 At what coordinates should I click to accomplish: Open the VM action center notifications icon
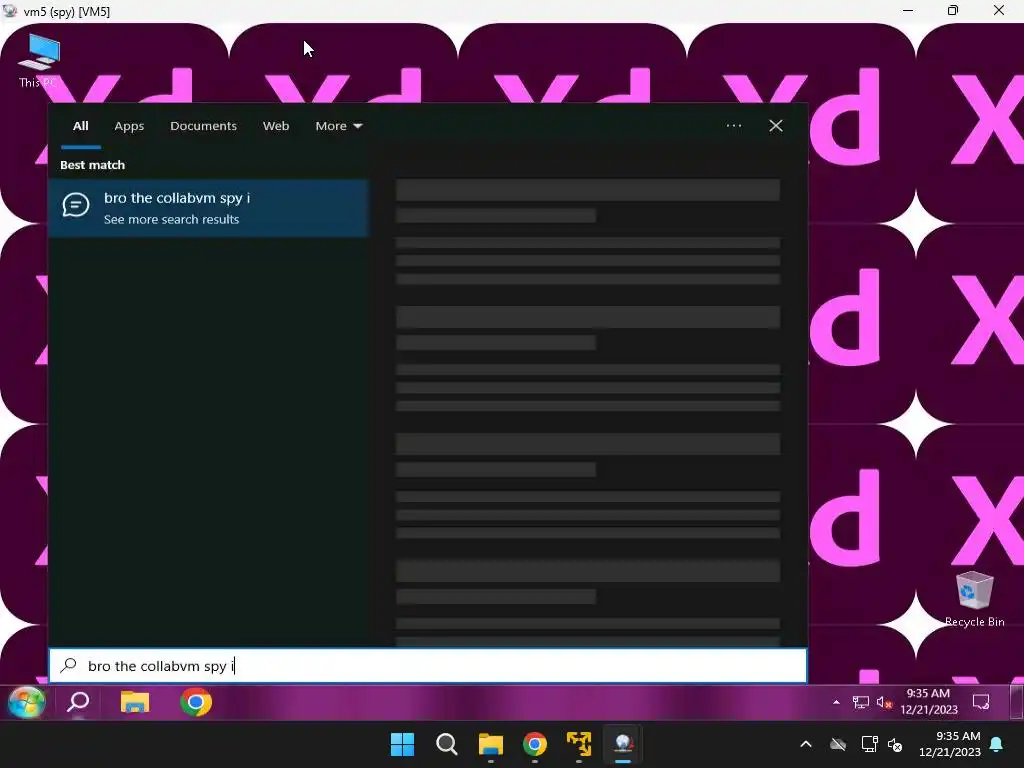[980, 702]
